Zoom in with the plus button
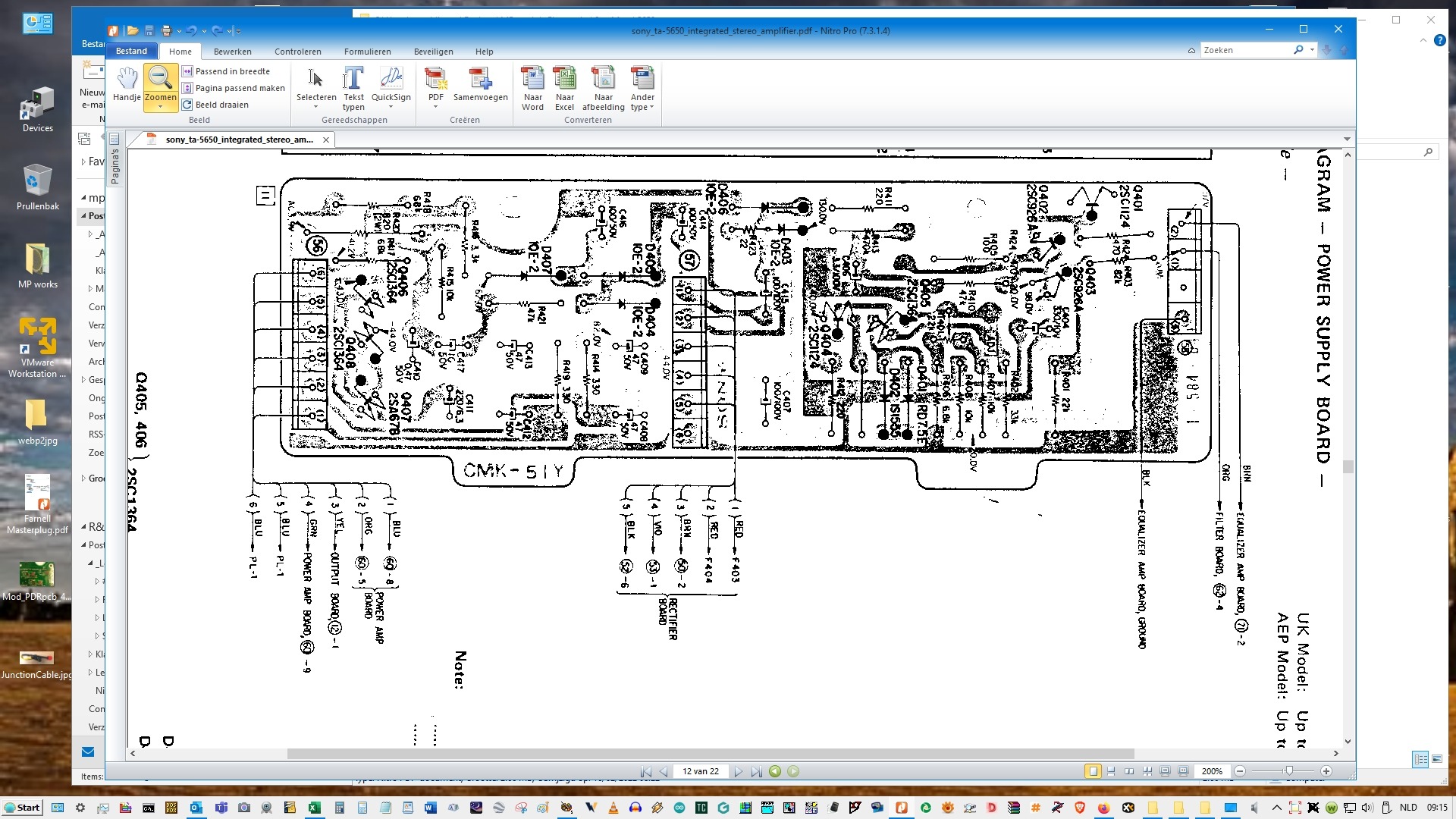This screenshot has width=1456, height=819. [x=1326, y=771]
